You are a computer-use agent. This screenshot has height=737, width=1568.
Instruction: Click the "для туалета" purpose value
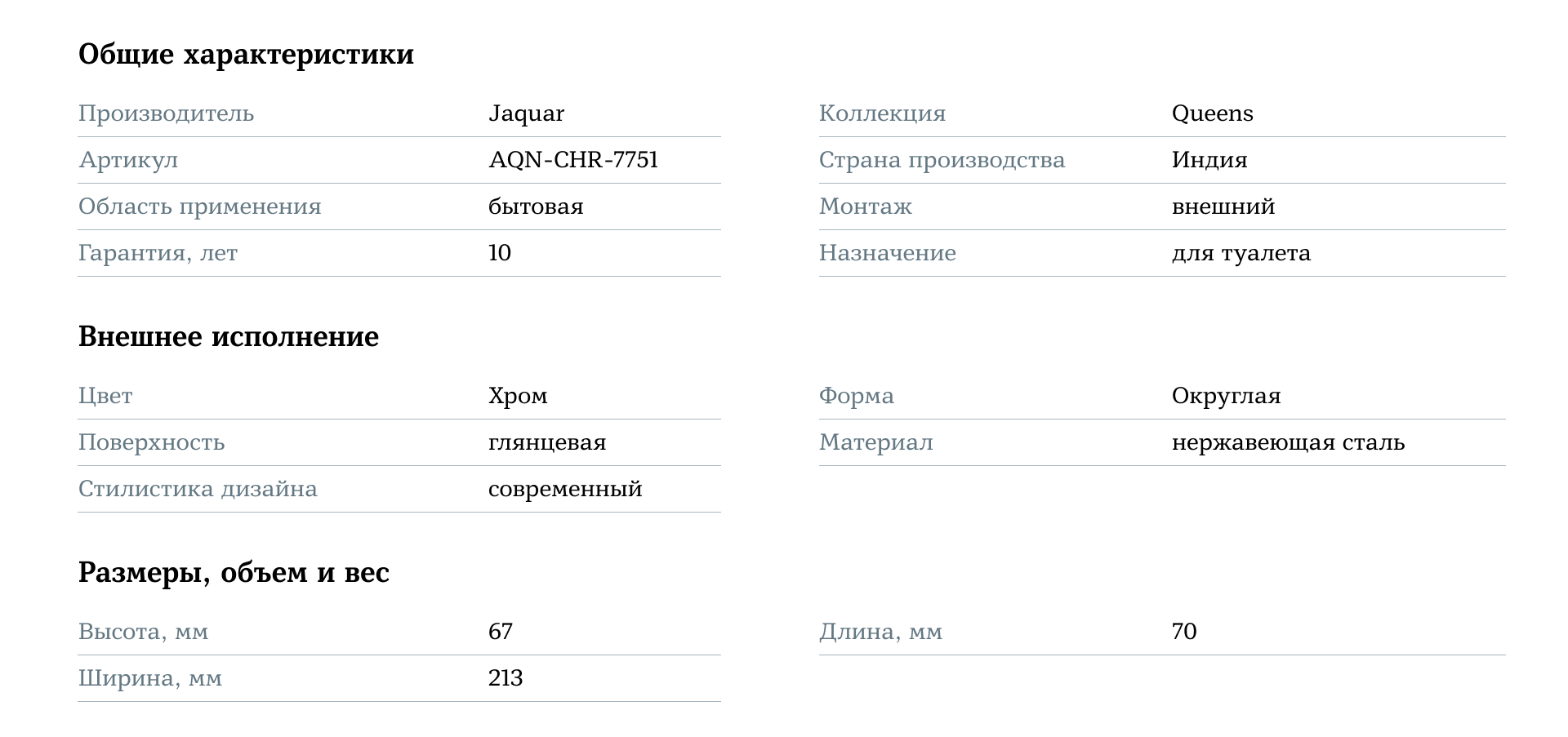(1241, 253)
